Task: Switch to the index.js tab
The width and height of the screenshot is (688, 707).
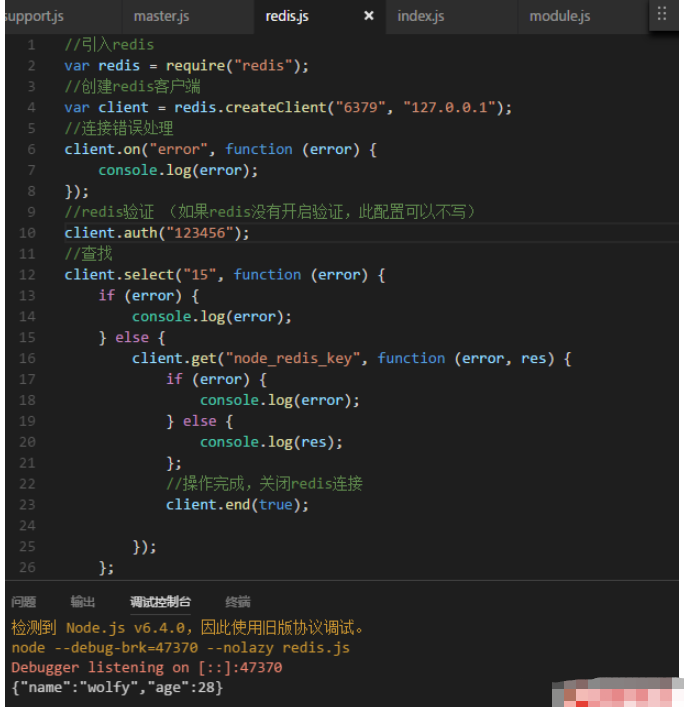Action: [421, 17]
